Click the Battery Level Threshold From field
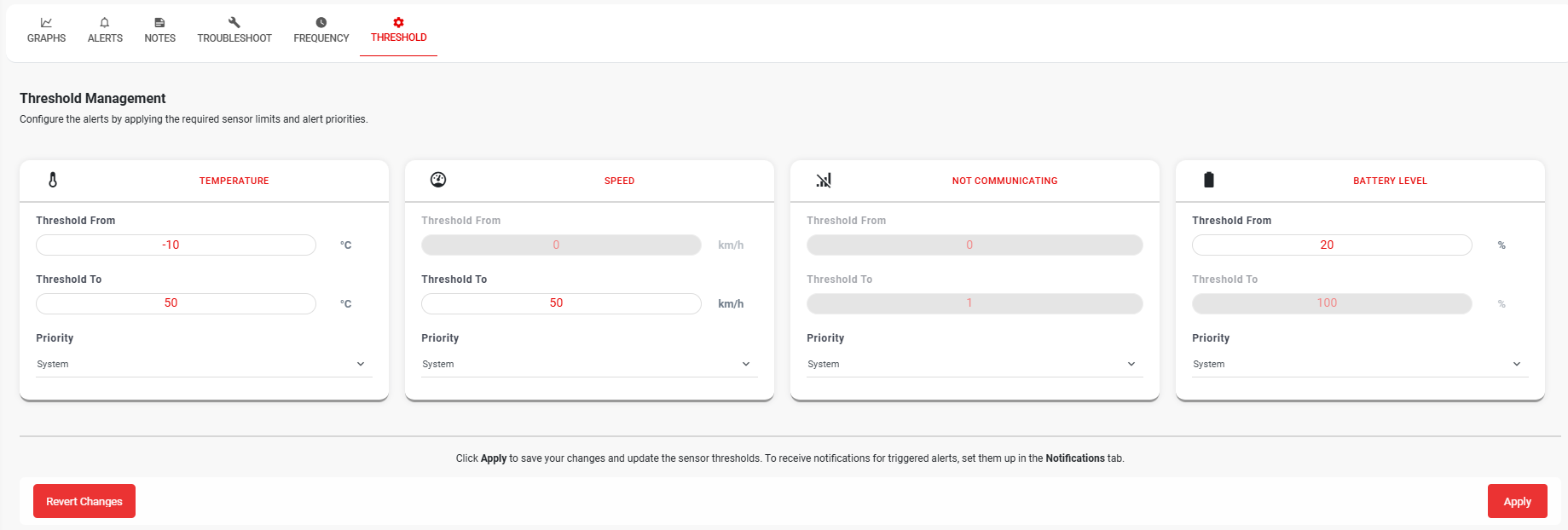 [x=1332, y=245]
